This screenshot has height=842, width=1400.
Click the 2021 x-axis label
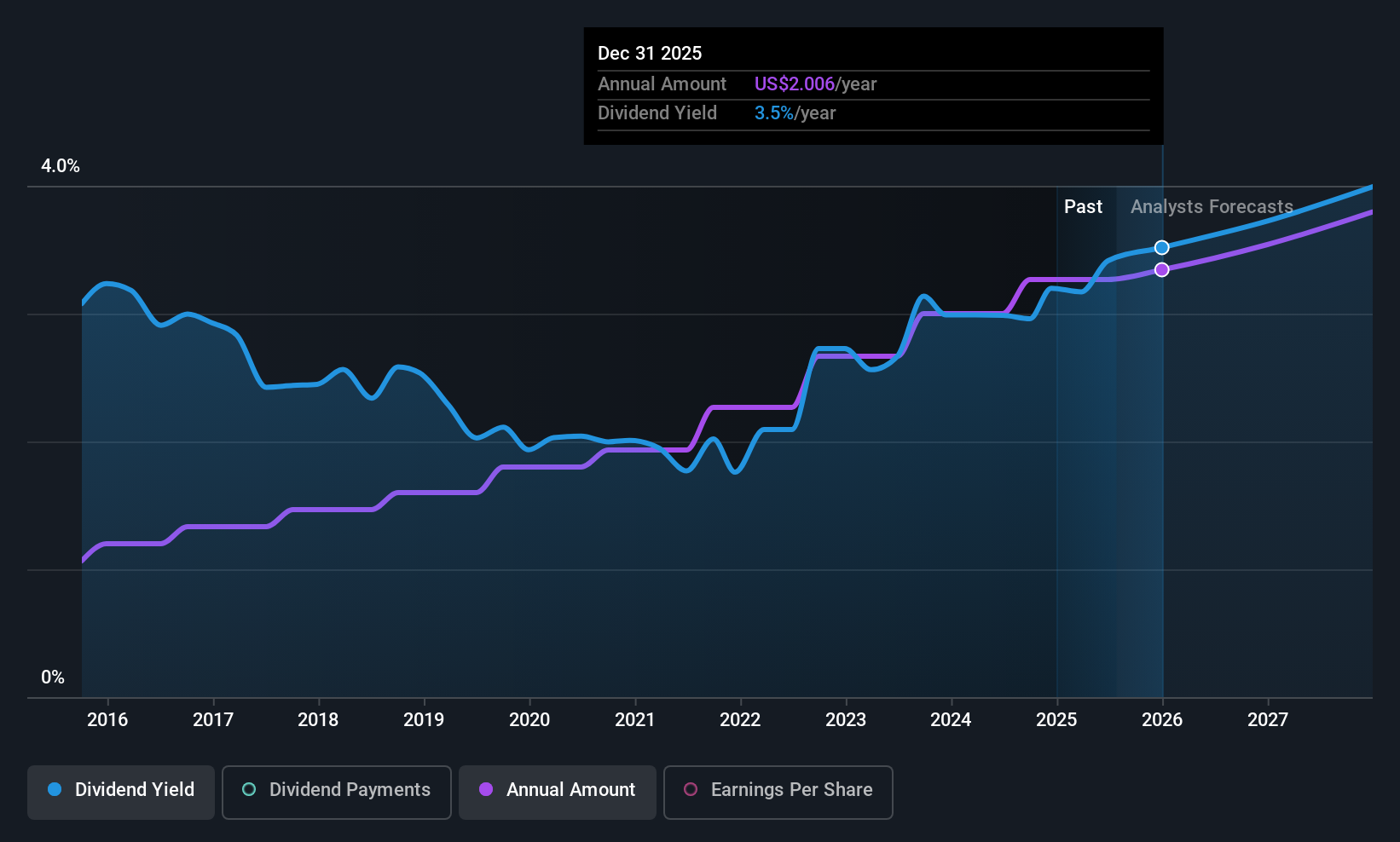(x=635, y=720)
